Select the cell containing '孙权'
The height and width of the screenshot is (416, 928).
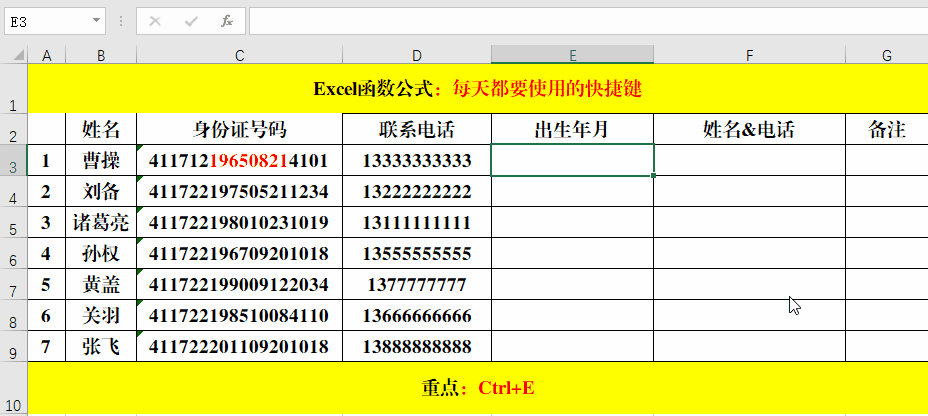click(101, 253)
